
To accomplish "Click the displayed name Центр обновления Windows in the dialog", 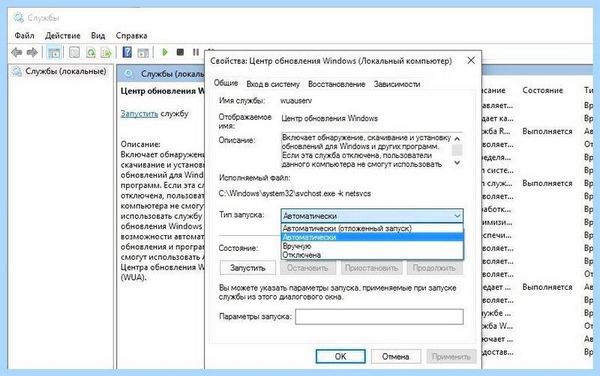I will pyautogui.click(x=329, y=119).
